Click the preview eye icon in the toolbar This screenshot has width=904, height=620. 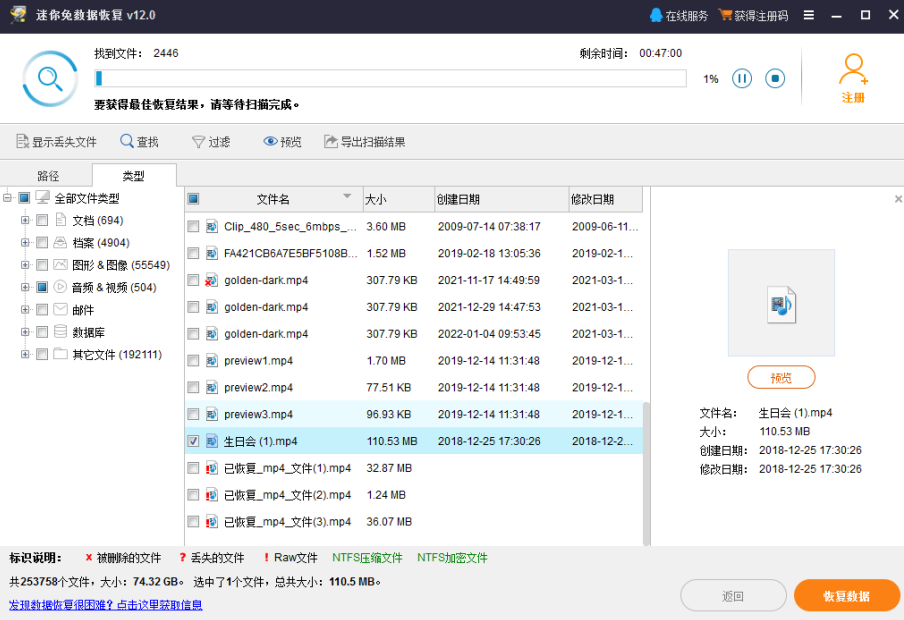[x=270, y=141]
